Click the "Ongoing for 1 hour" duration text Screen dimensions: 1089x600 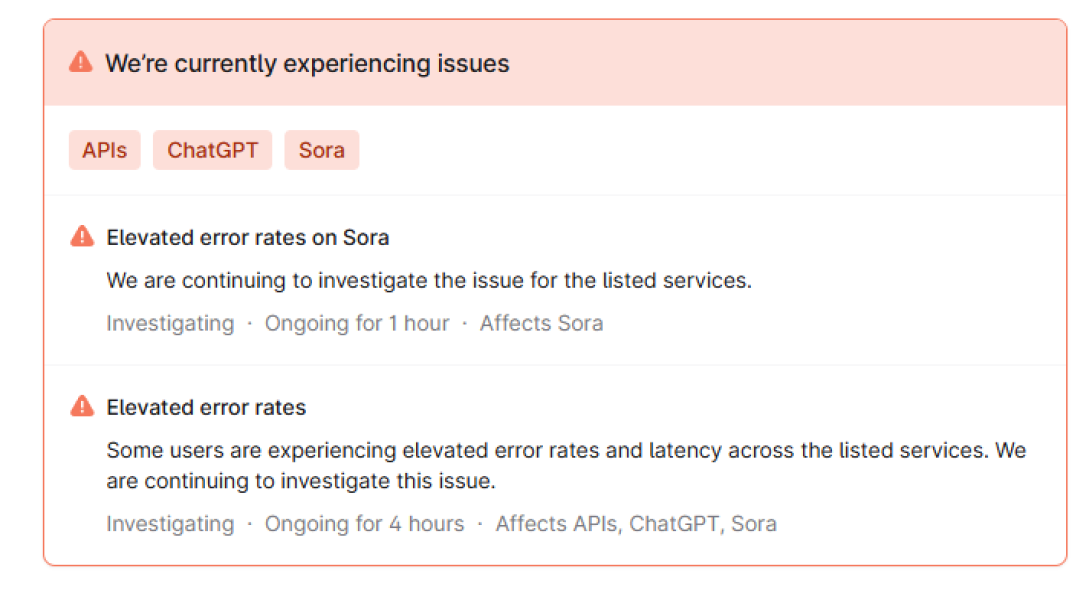[357, 324]
